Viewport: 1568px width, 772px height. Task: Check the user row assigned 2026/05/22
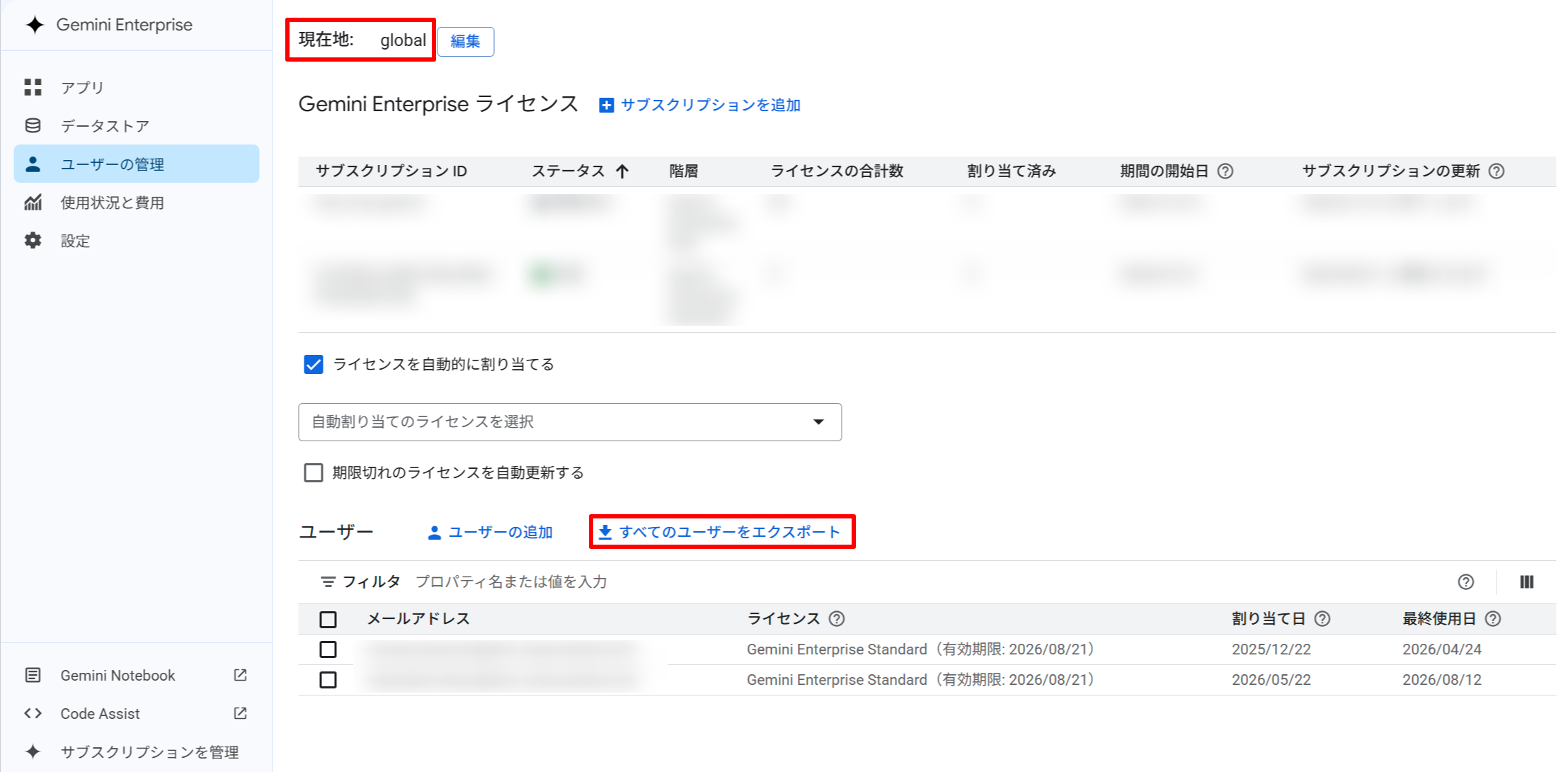328,680
